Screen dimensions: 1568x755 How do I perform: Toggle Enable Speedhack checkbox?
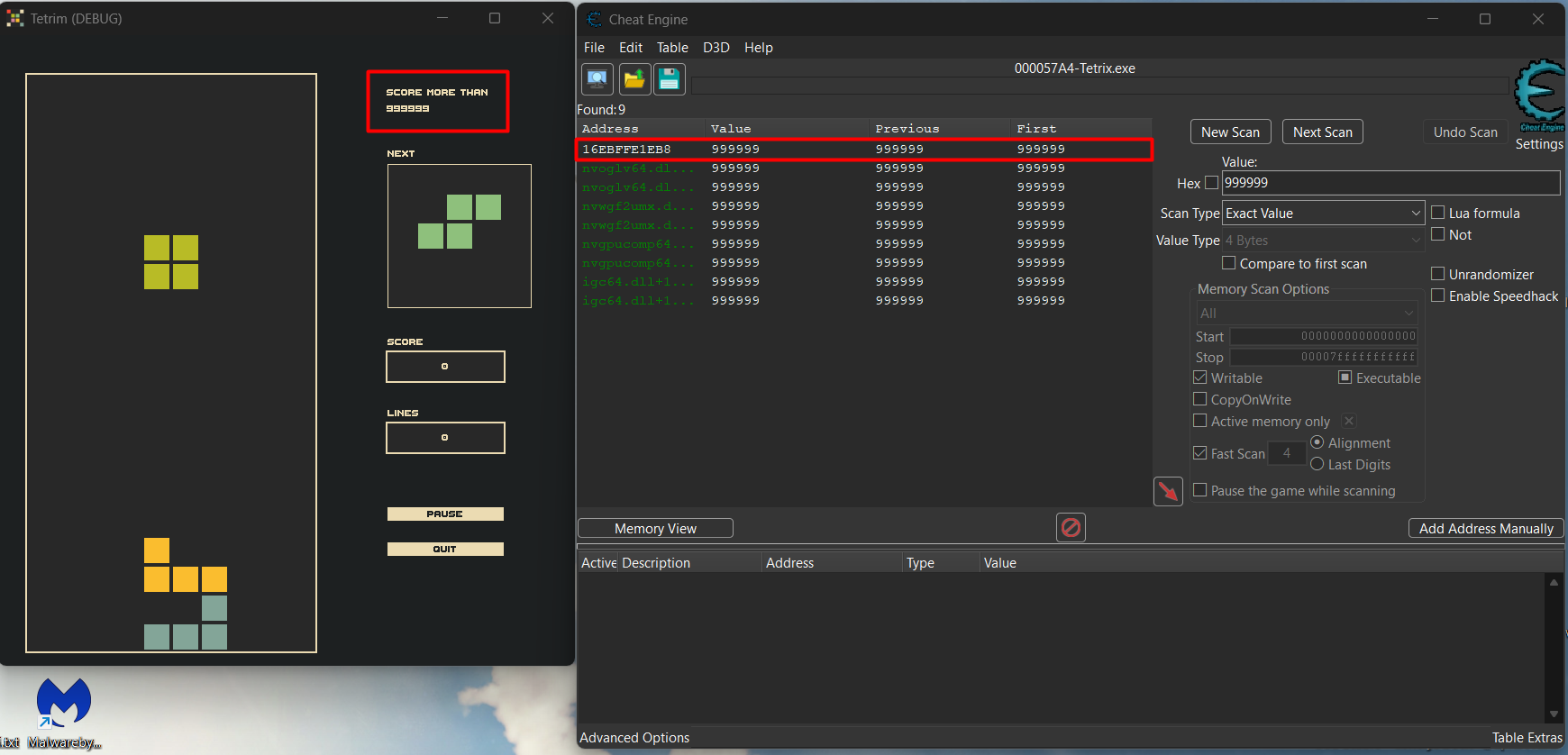[1438, 296]
